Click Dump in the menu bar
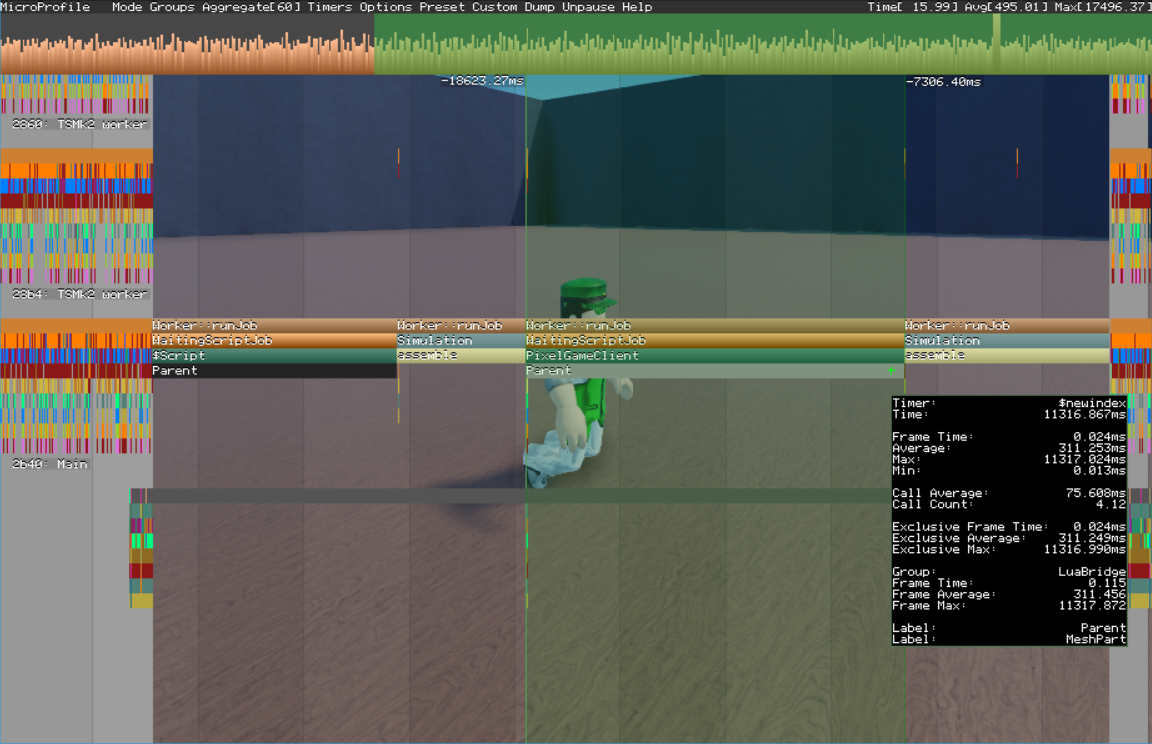Screen dimensions: 1152x744 (539, 7)
